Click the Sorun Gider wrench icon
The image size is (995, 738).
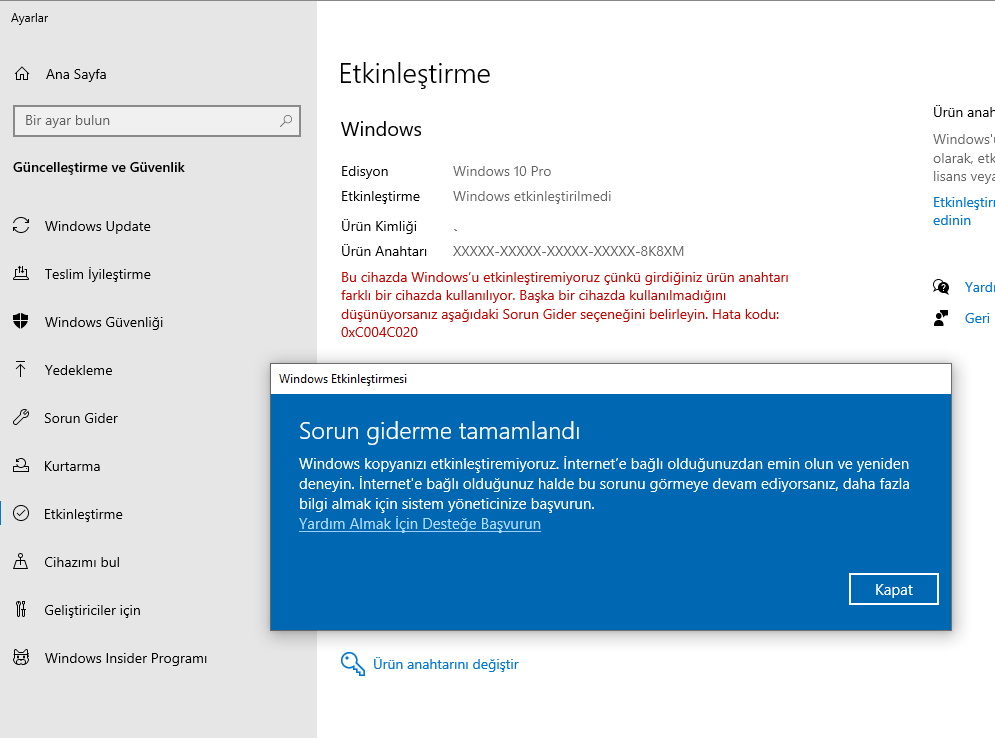coord(21,418)
